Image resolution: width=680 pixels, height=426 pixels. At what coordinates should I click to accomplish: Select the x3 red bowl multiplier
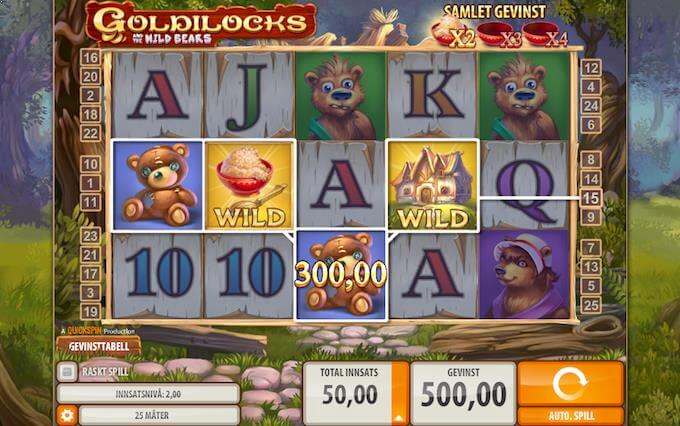(499, 36)
